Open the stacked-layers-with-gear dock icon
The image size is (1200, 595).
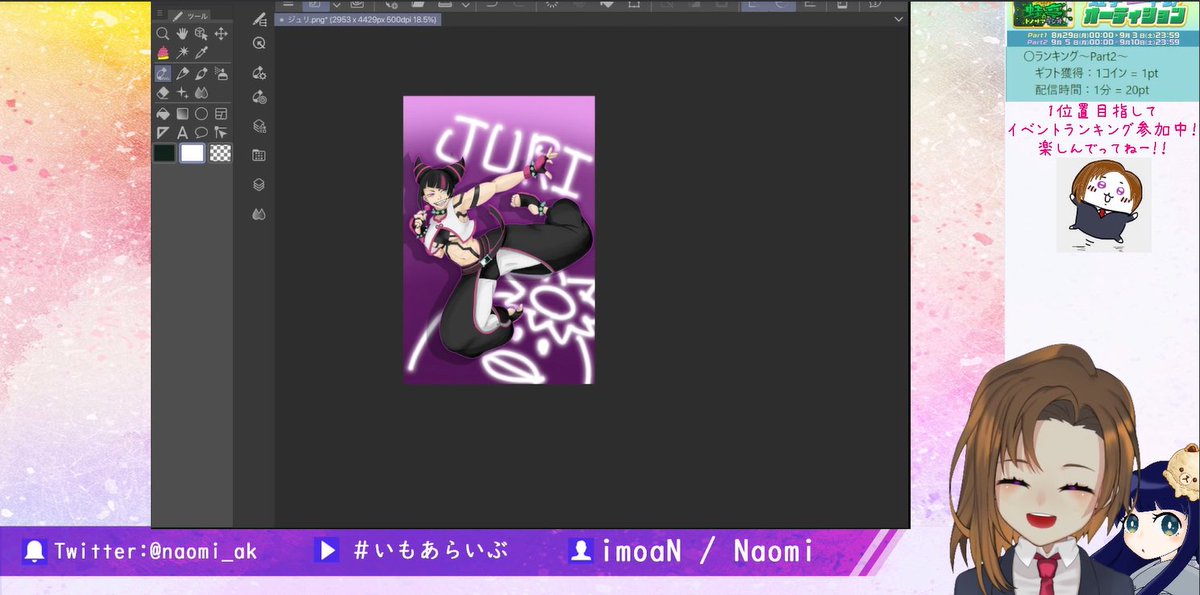(259, 126)
